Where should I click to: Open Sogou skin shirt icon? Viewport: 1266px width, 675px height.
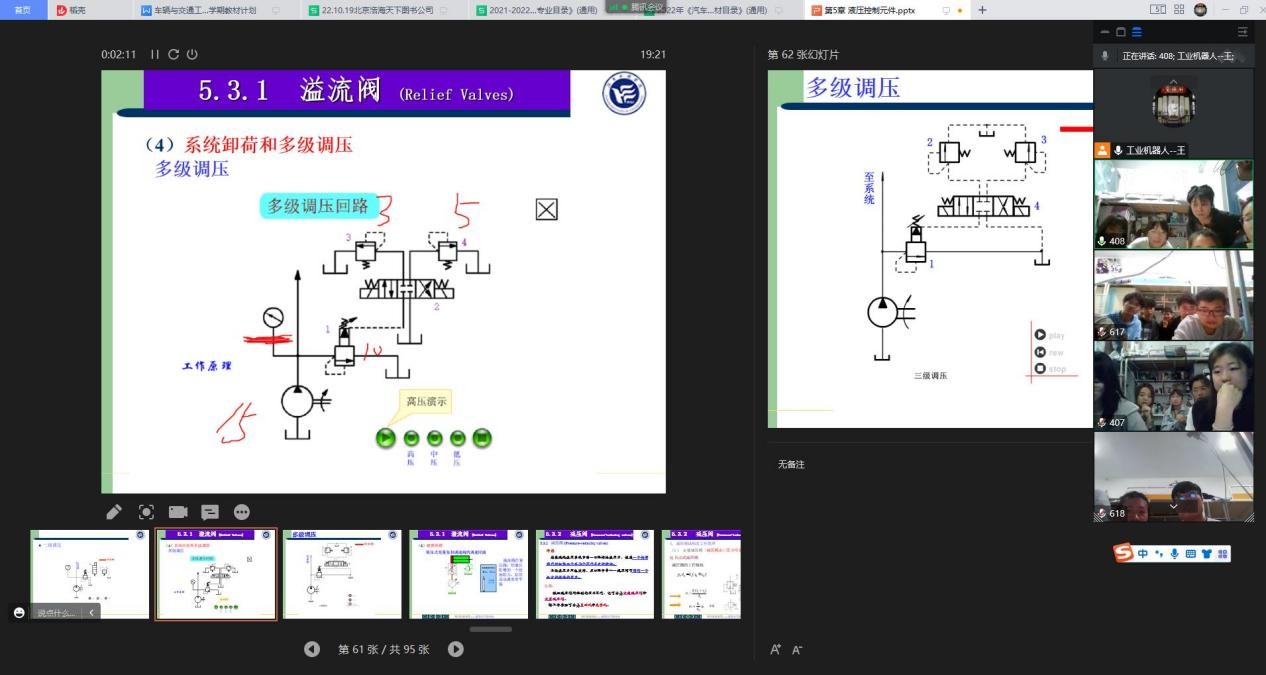1206,553
